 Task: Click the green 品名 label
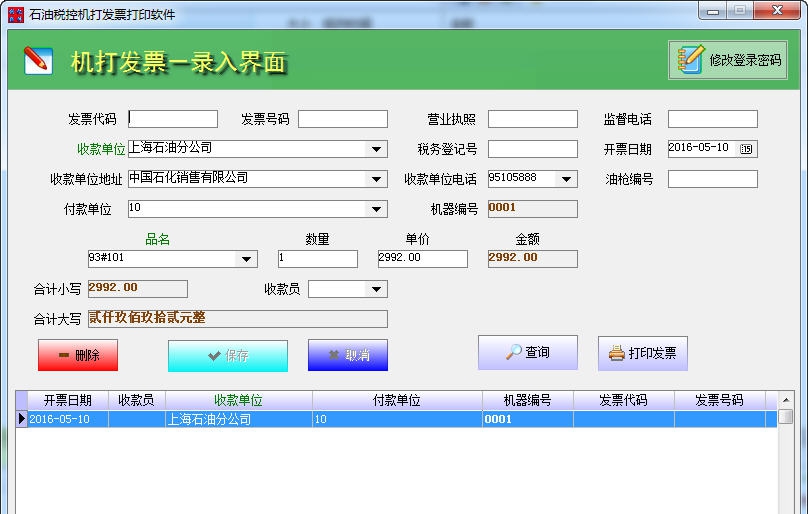[158, 239]
